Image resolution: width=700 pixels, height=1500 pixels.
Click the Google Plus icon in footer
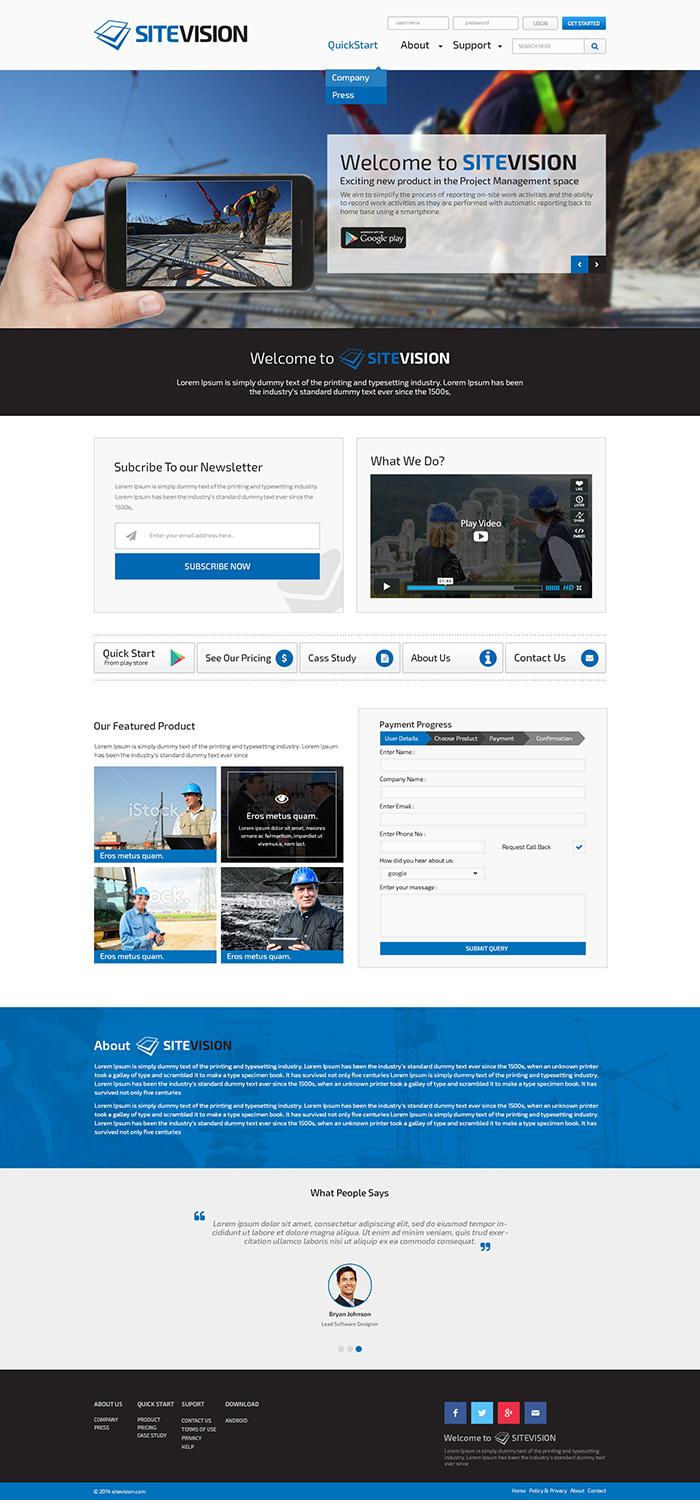509,1413
